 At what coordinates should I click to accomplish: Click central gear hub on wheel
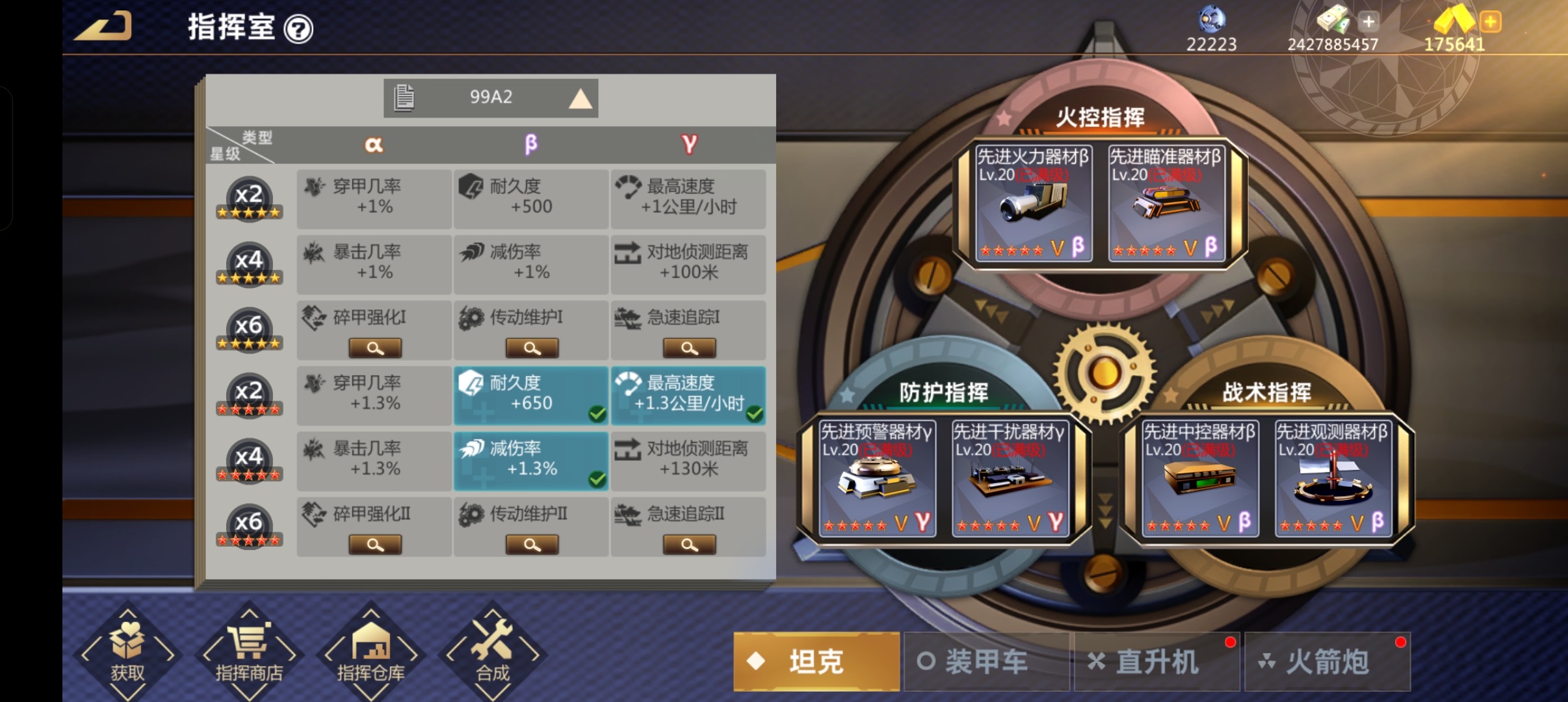coord(1104,372)
